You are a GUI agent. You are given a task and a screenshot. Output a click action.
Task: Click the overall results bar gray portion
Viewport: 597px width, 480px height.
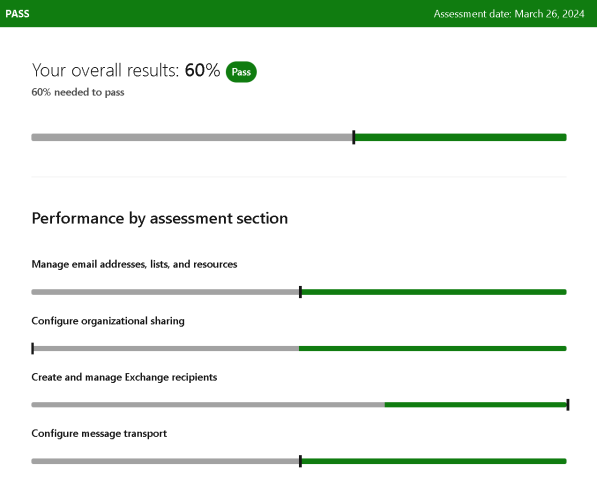192,137
